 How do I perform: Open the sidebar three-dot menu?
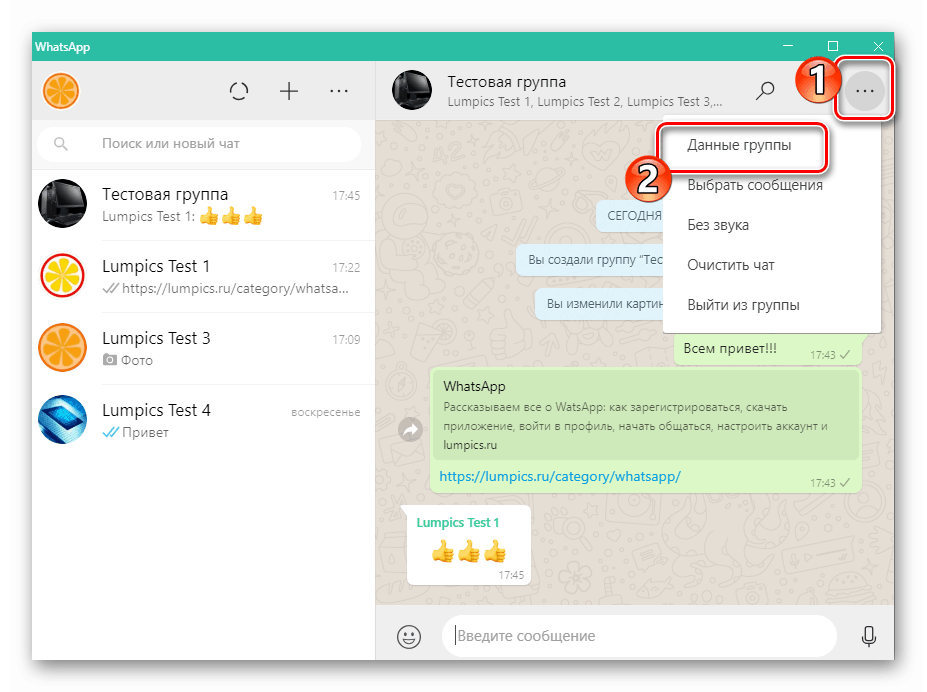click(339, 91)
